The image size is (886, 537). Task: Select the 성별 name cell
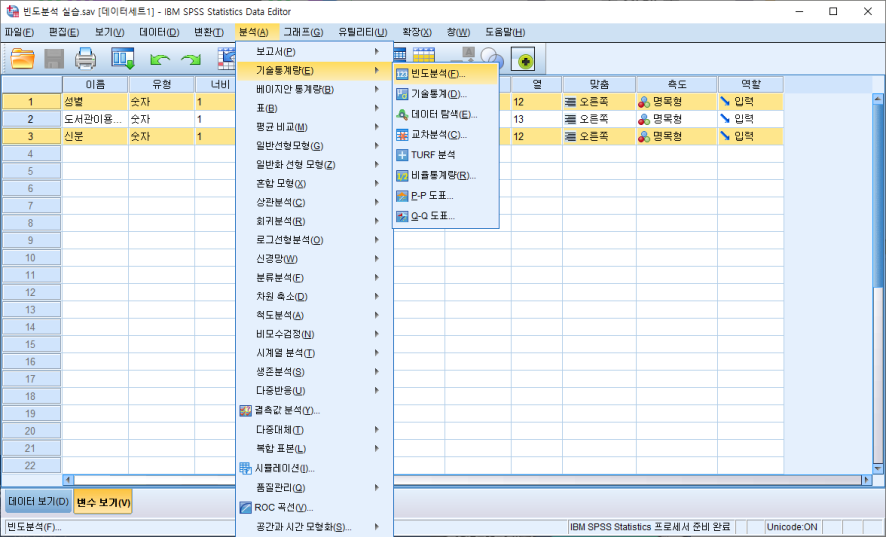coord(95,102)
